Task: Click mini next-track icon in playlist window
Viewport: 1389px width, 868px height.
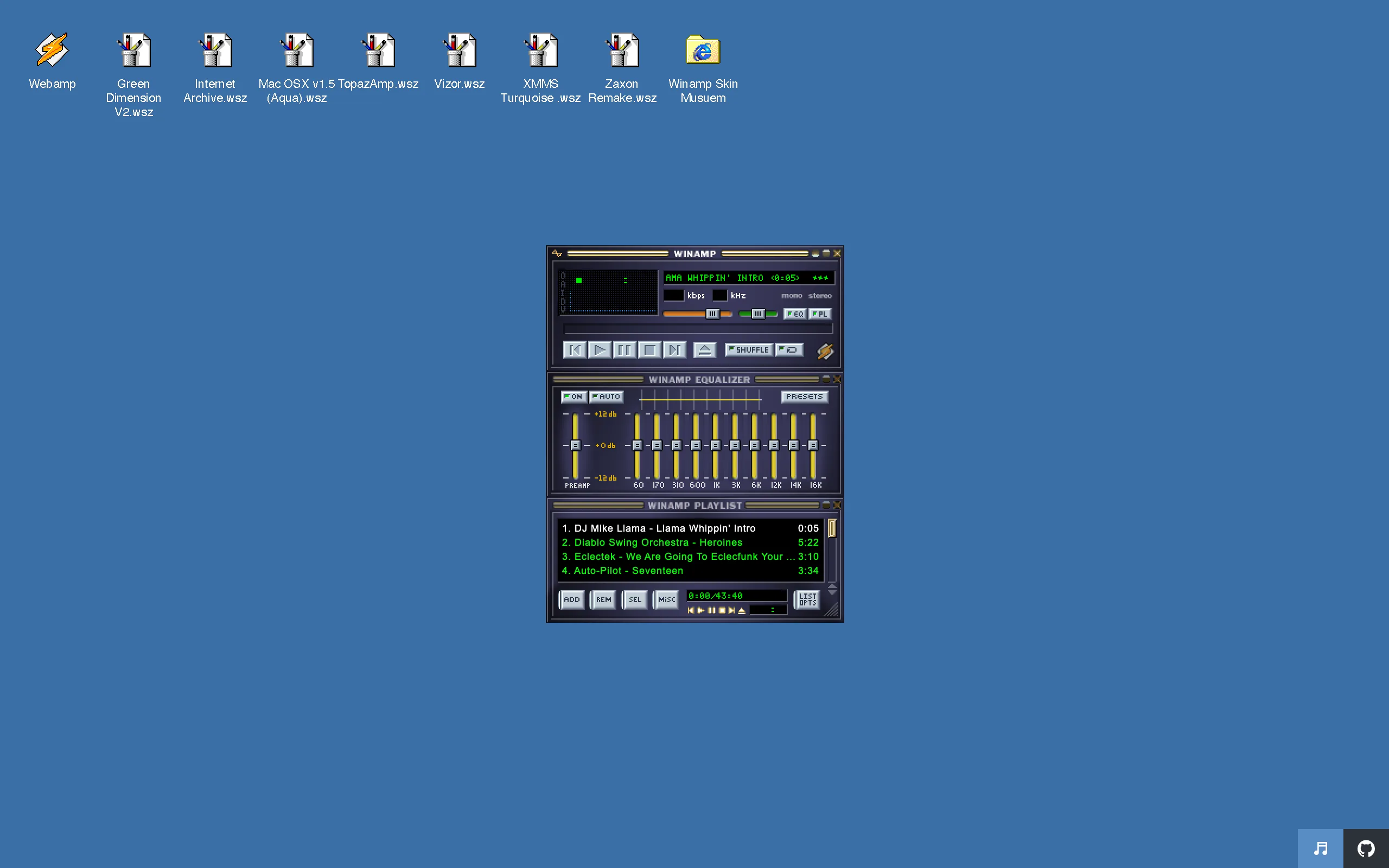Action: click(732, 610)
